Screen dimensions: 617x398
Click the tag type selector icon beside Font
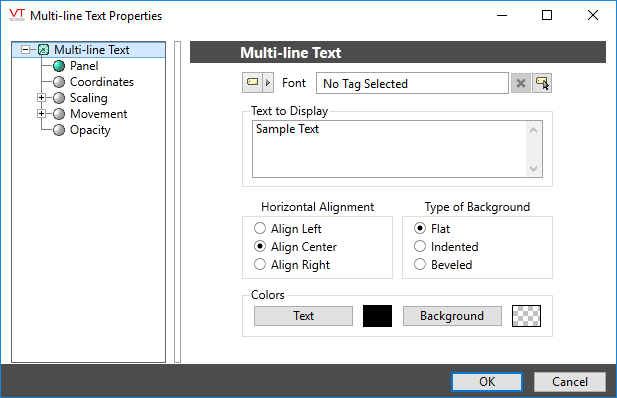pyautogui.click(x=252, y=83)
